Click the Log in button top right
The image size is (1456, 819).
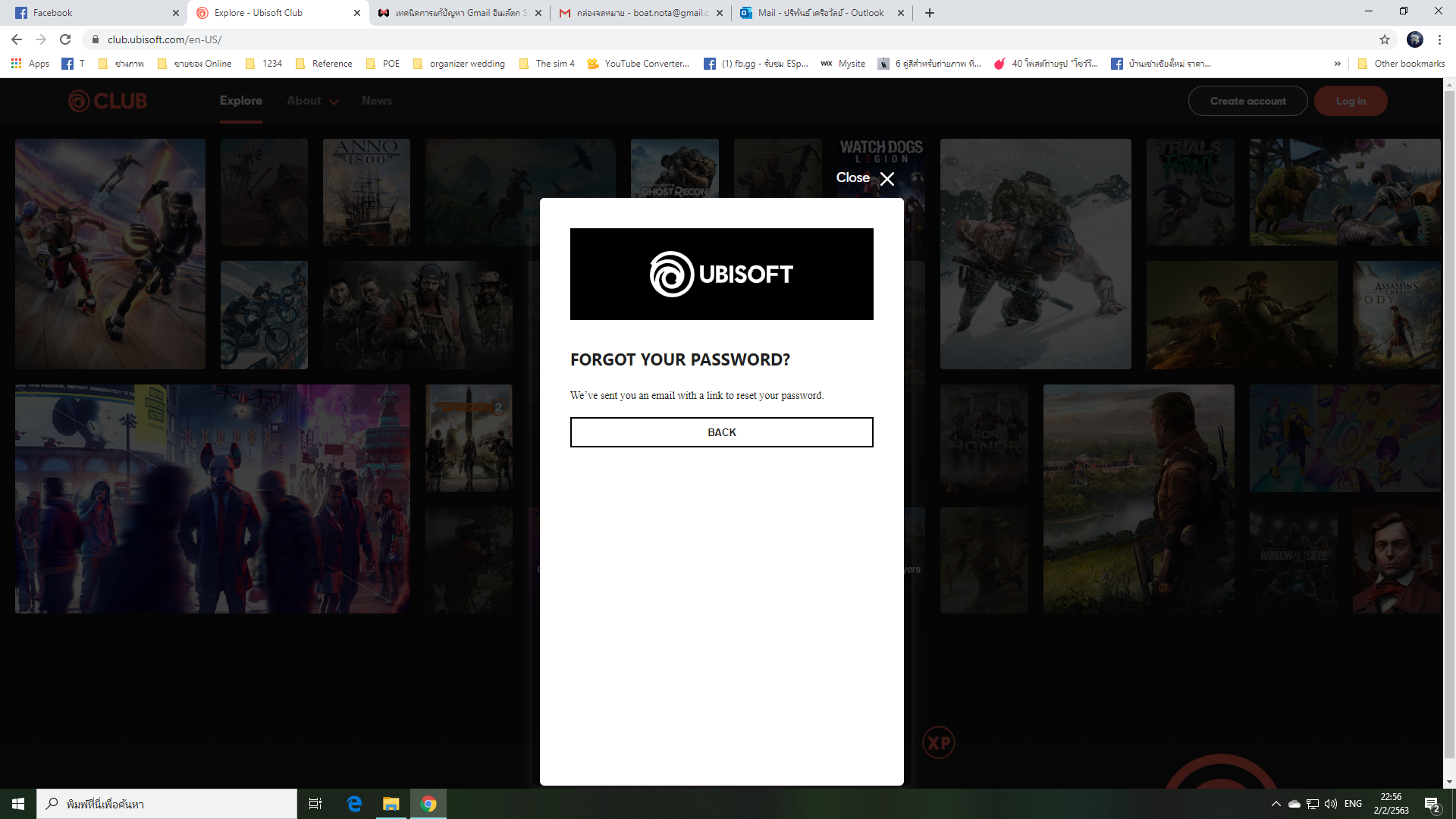1350,101
